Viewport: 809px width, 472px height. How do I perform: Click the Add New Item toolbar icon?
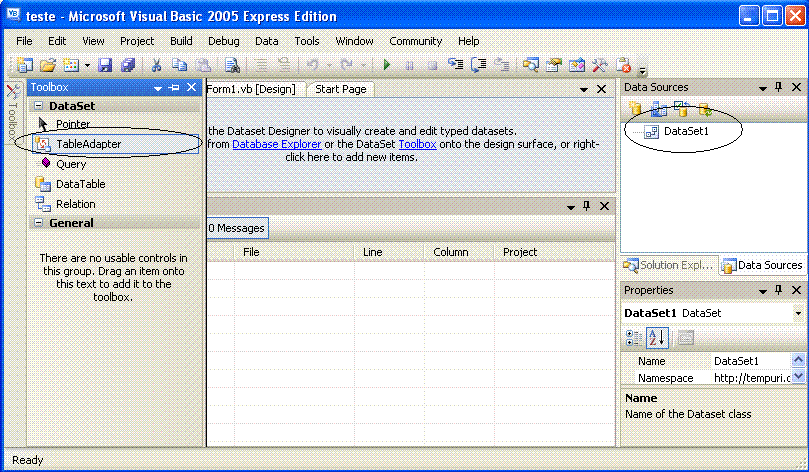point(71,65)
